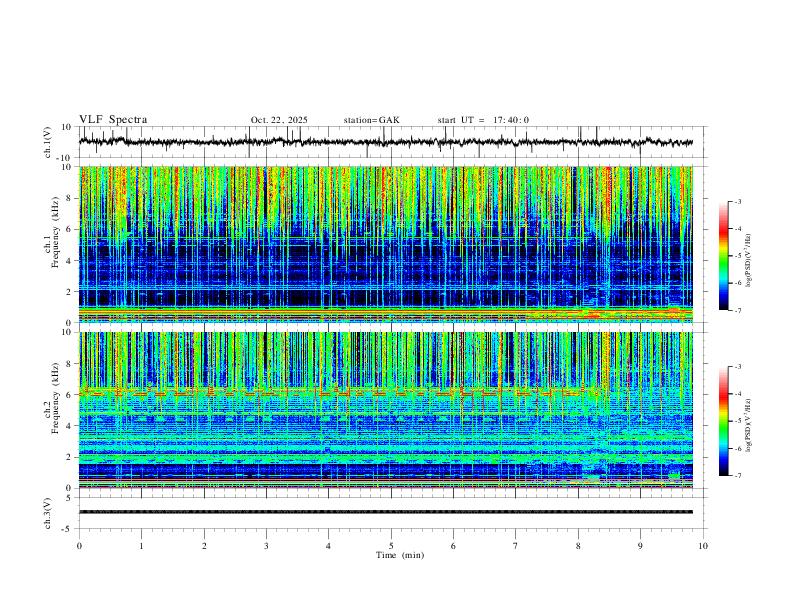Click the '-3' value on ch.1 colorbar
This screenshot has width=792, height=612.
click(737, 201)
